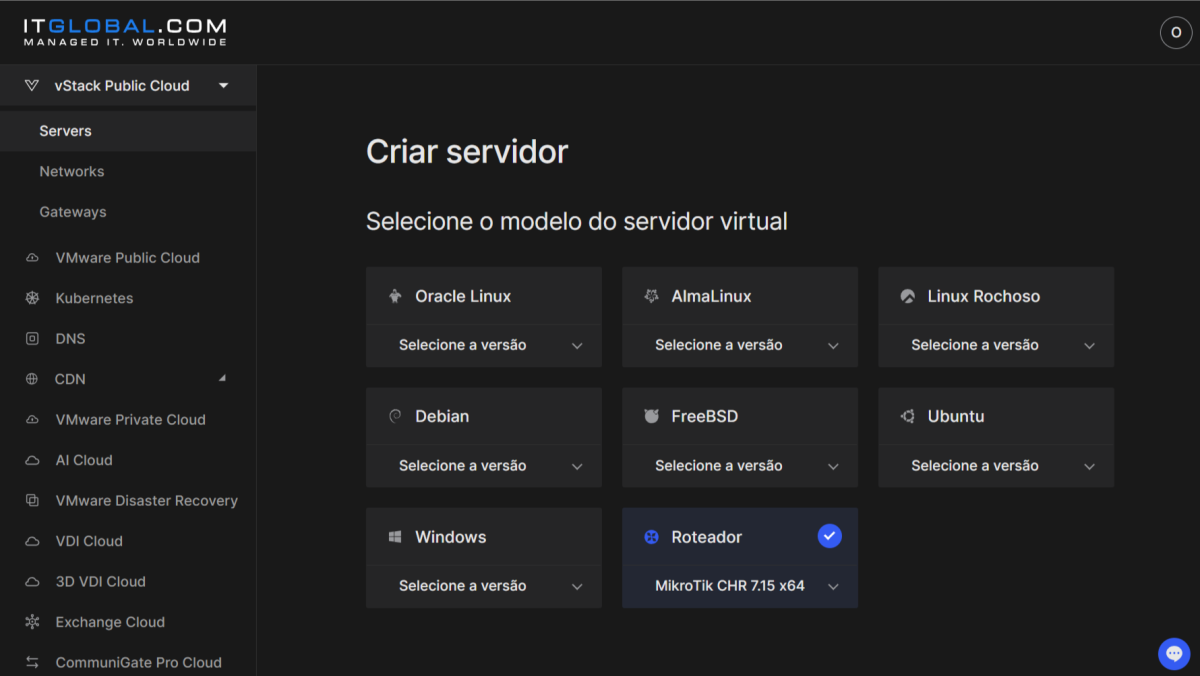Screen dimensions: 1200x676
Task: Open the chat support bubble
Action: (1174, 653)
